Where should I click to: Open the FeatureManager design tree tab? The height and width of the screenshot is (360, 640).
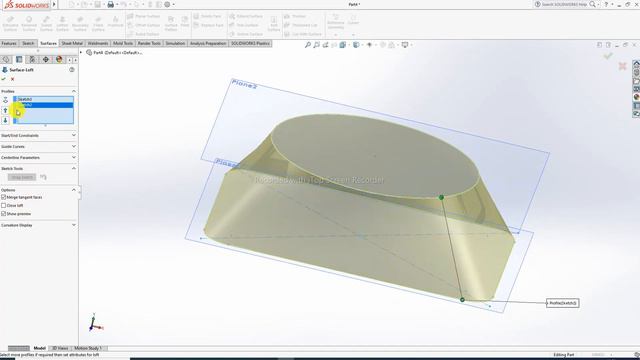(x=6, y=60)
